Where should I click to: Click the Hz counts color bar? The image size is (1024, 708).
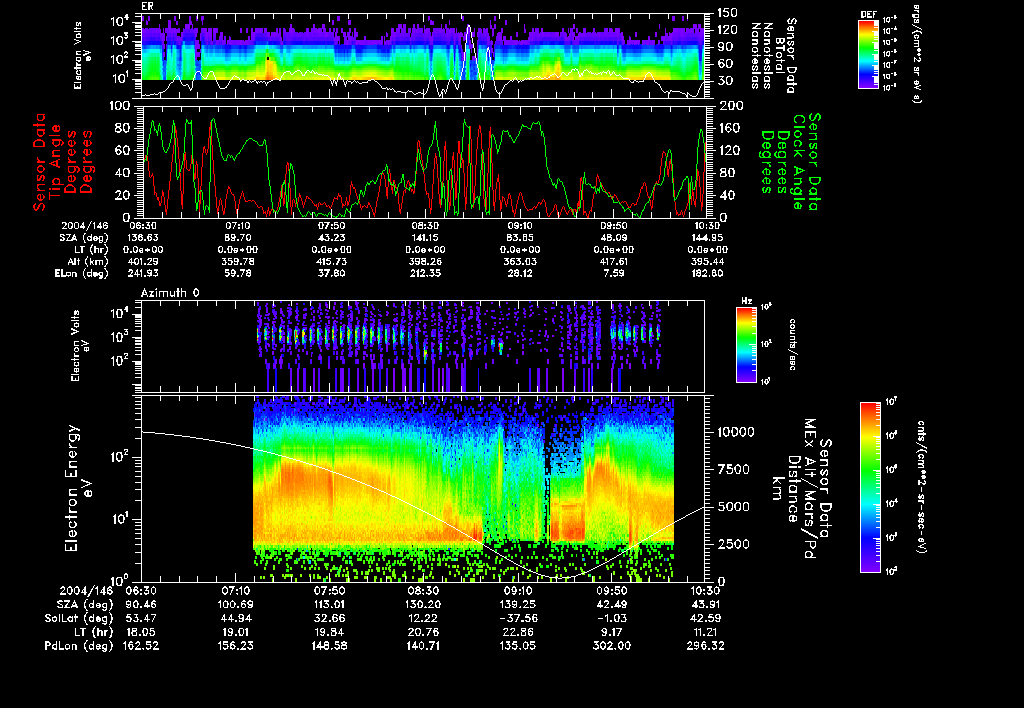[x=746, y=344]
